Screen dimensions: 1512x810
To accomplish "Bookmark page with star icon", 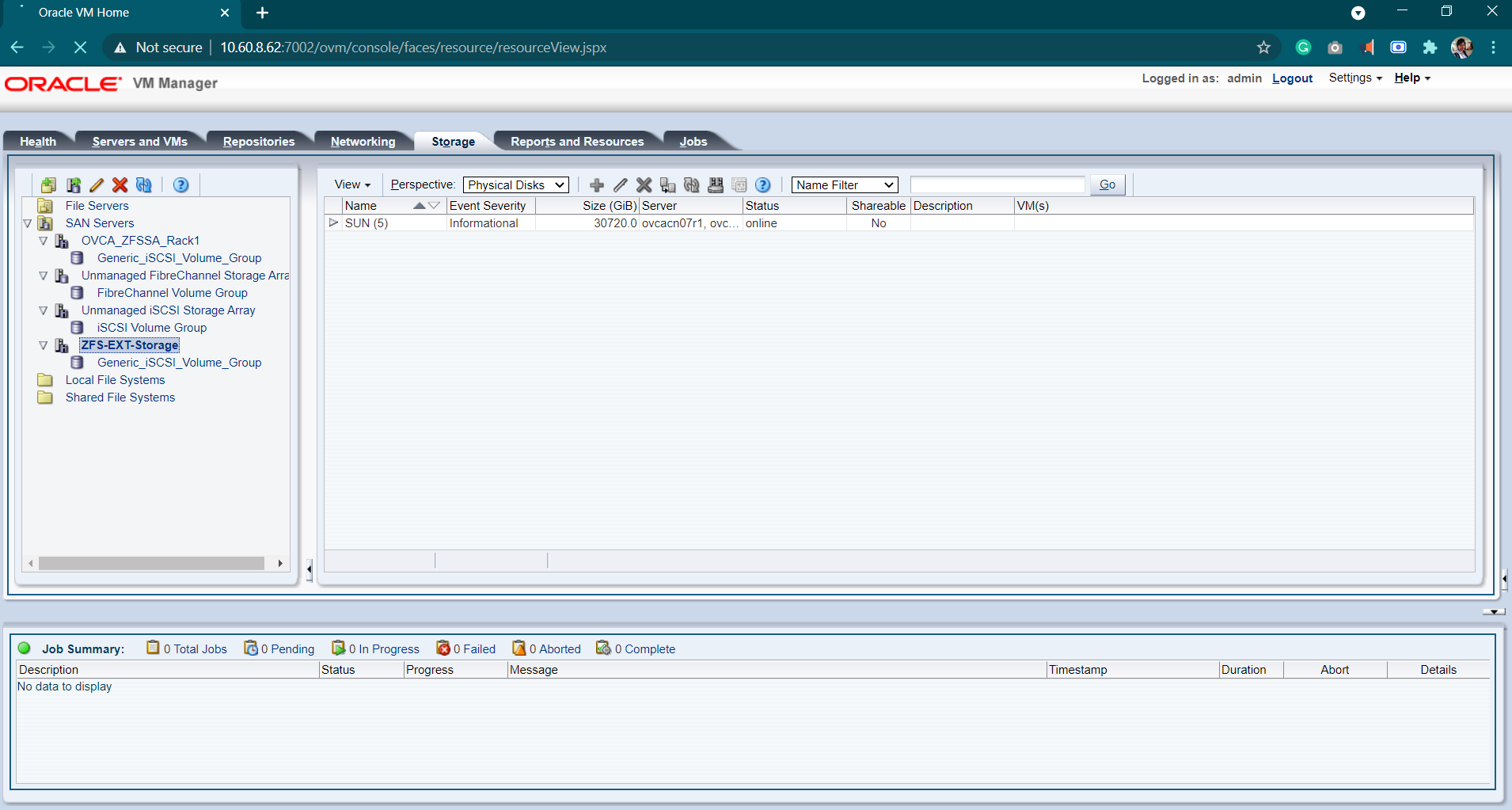I will pyautogui.click(x=1263, y=48).
